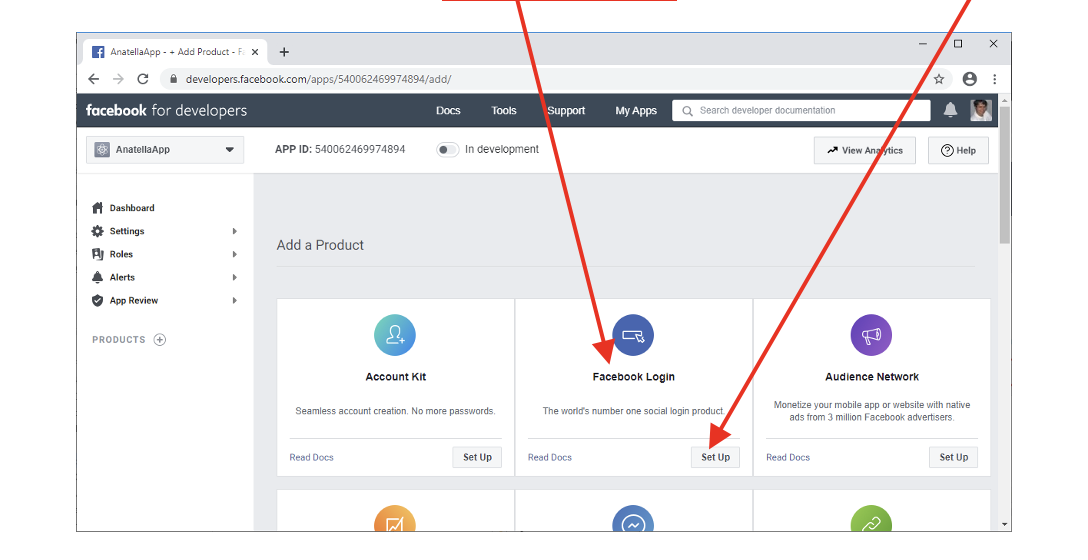Click the user profile avatar
Image resolution: width=1088 pixels, height=560 pixels.
(x=980, y=110)
